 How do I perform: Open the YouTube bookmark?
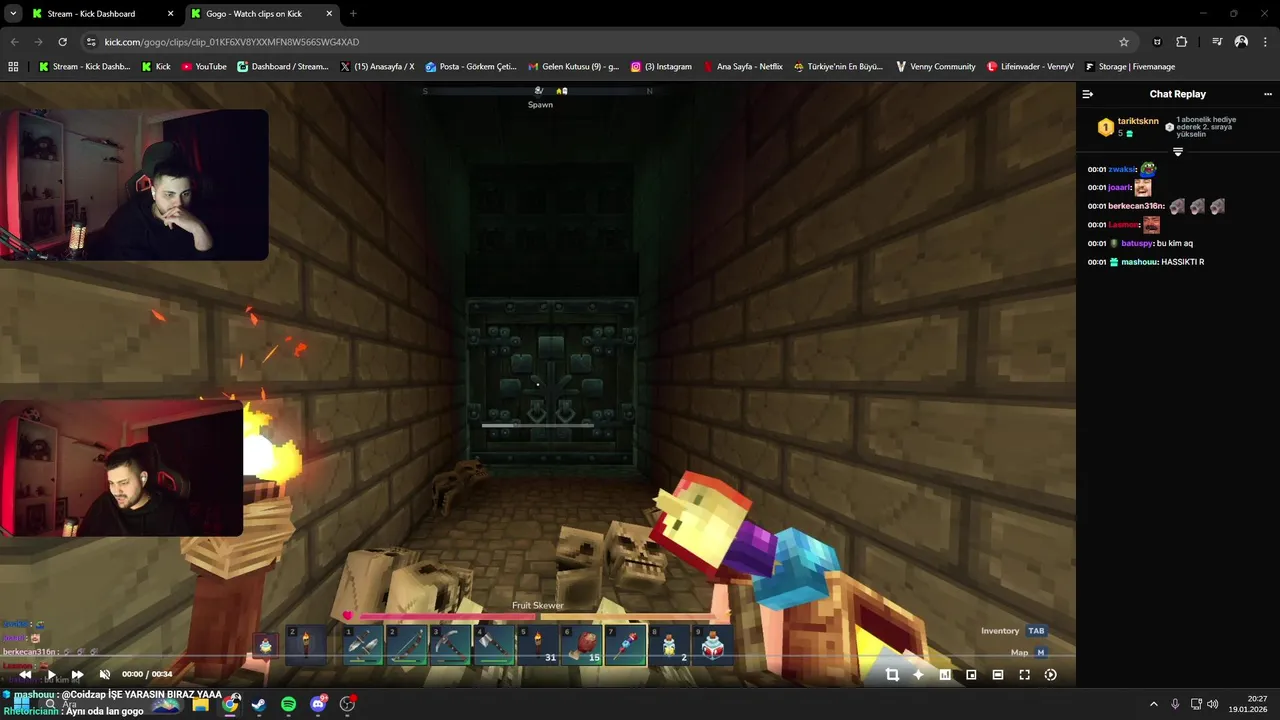pos(204,67)
